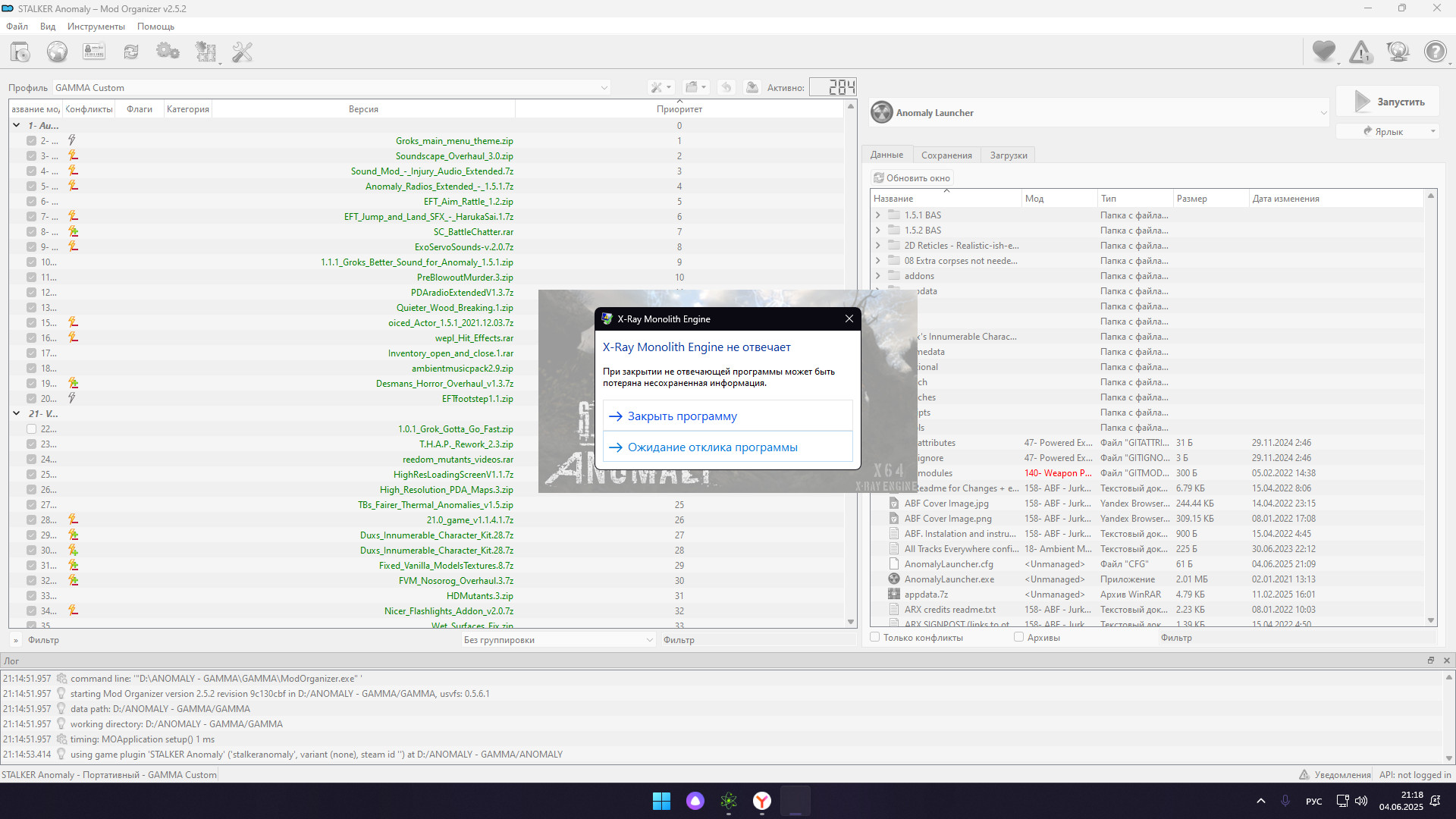Viewport: 1456px width, 819px height.
Task: Click the Refresh toolbar icon
Action: click(131, 52)
